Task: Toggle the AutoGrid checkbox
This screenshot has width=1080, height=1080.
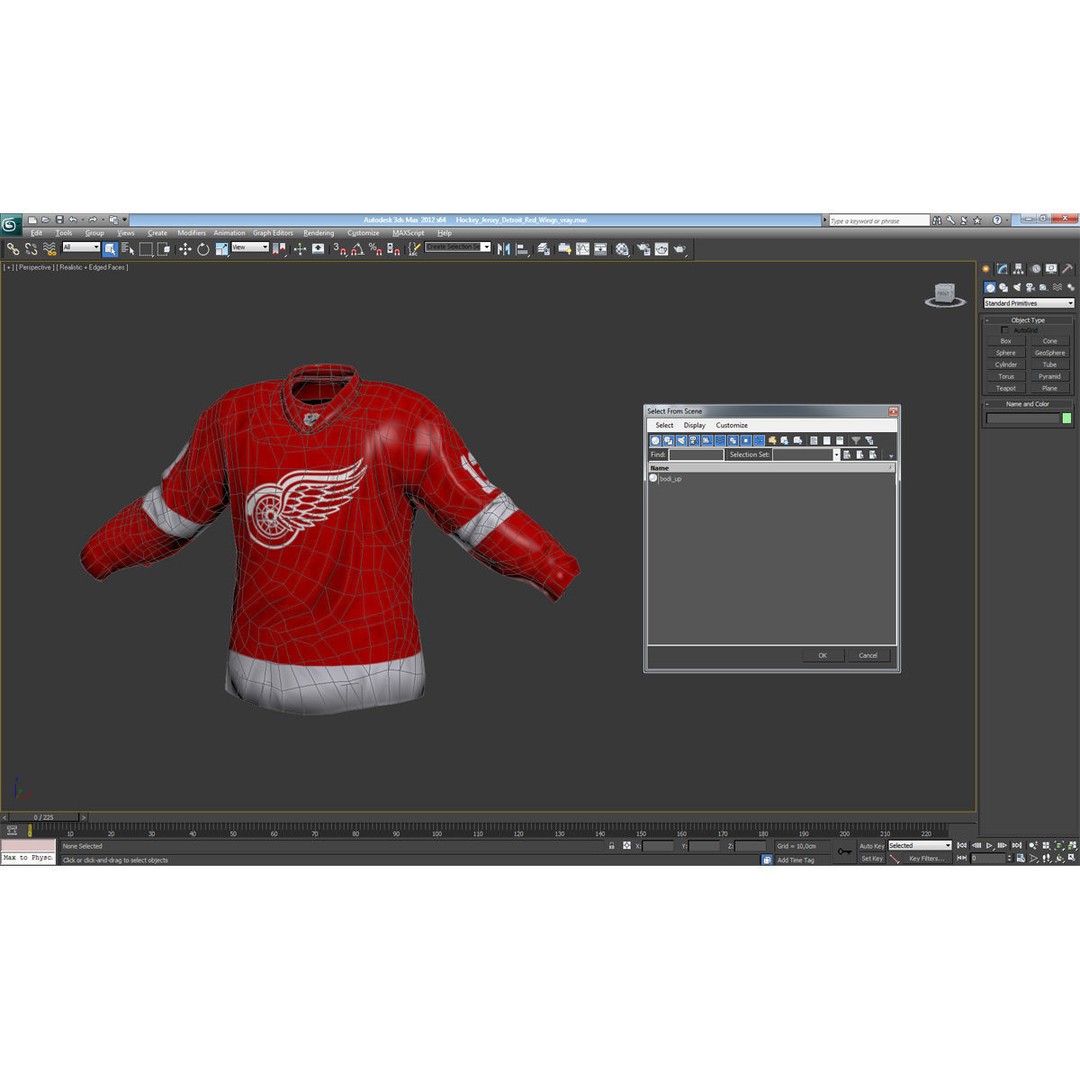Action: point(1004,330)
